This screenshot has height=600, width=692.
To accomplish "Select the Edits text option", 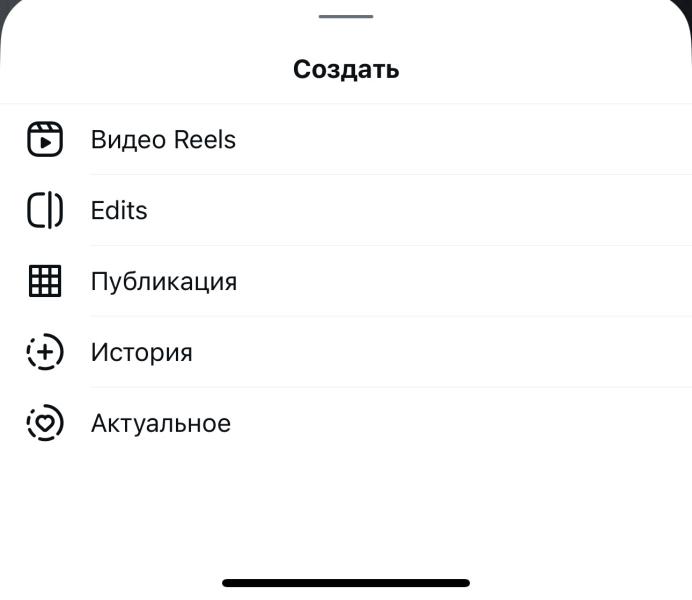I will [x=119, y=211].
